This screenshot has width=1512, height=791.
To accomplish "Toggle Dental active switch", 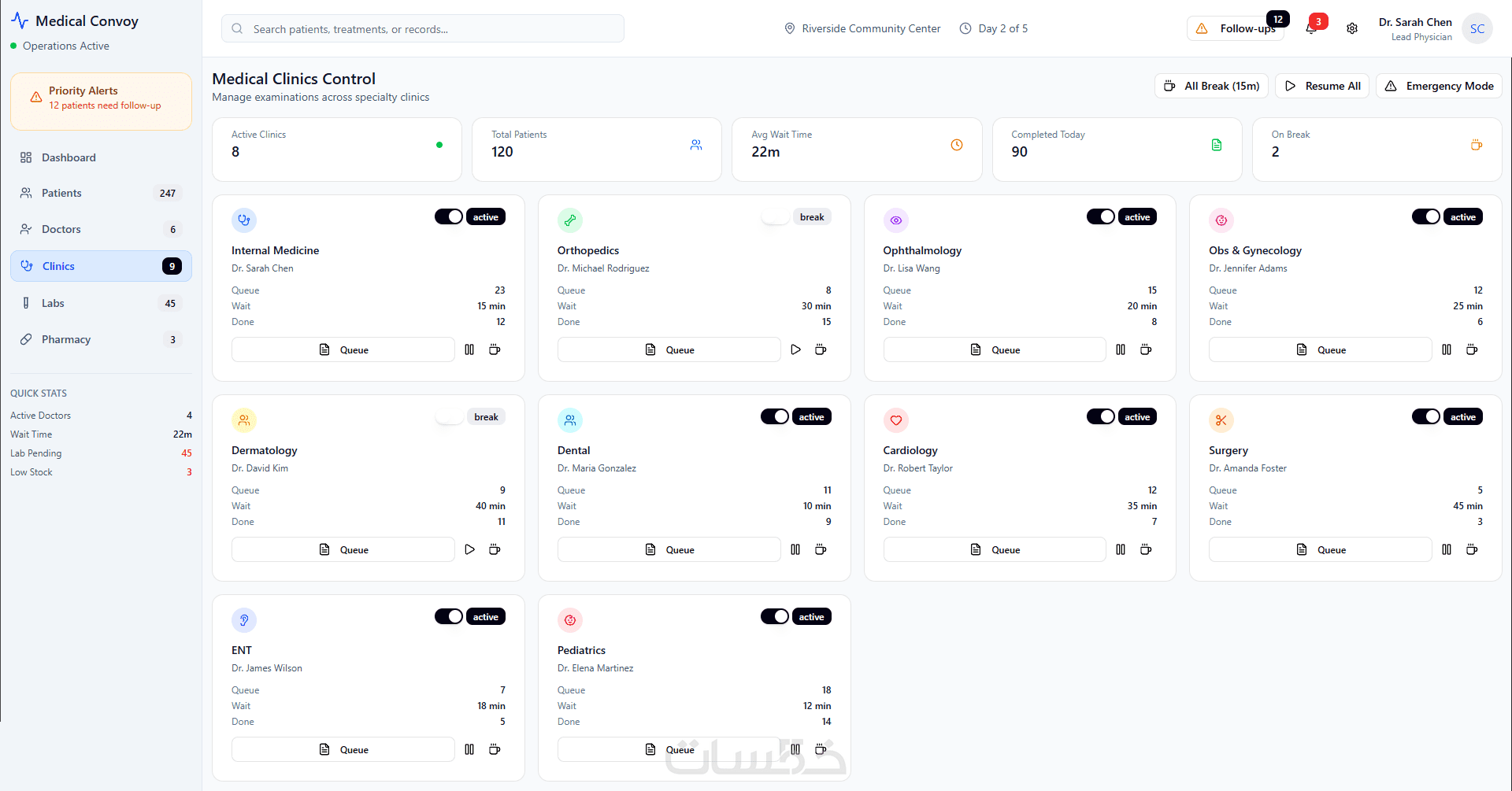I will click(775, 416).
